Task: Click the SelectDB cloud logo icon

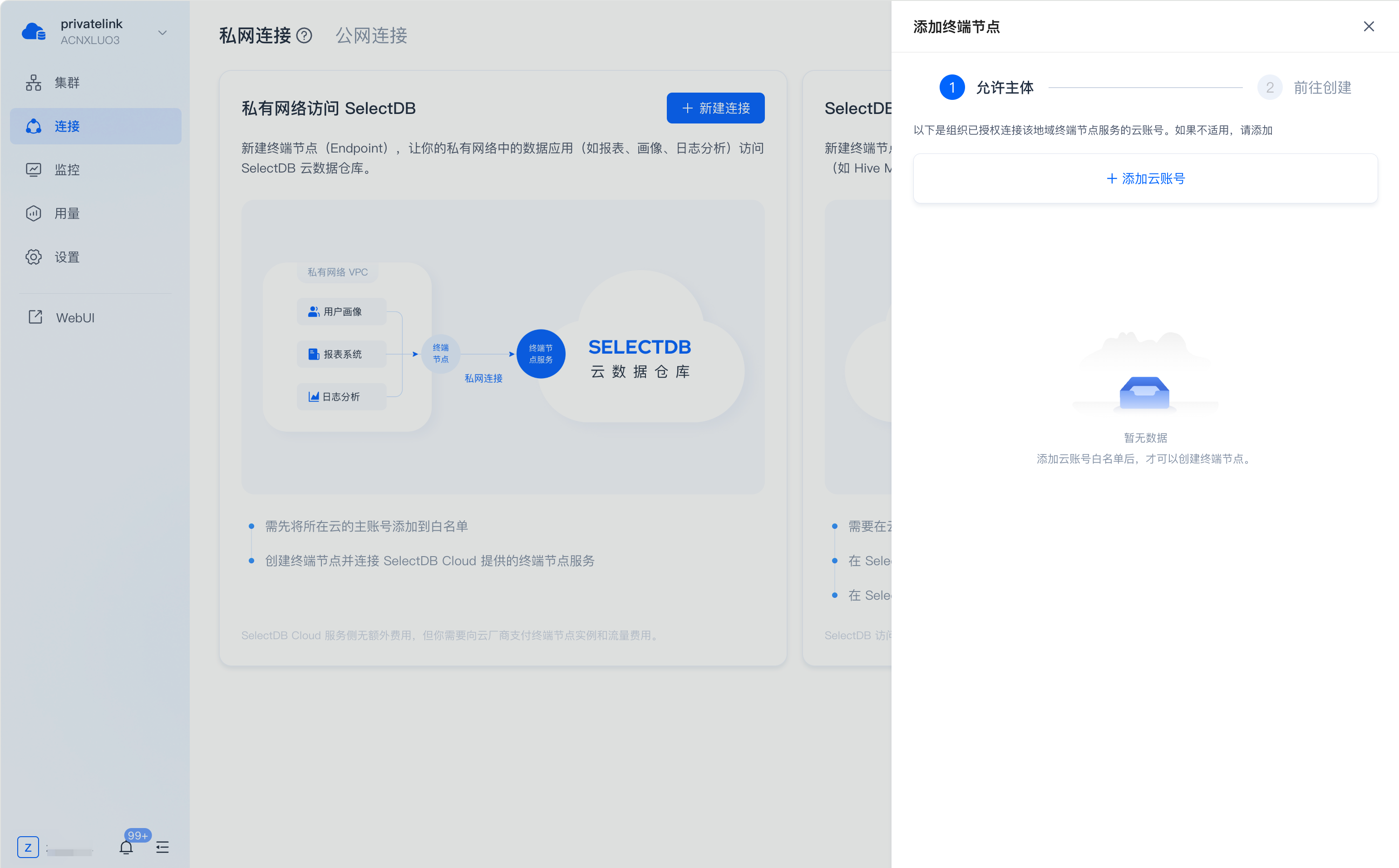Action: [33, 32]
